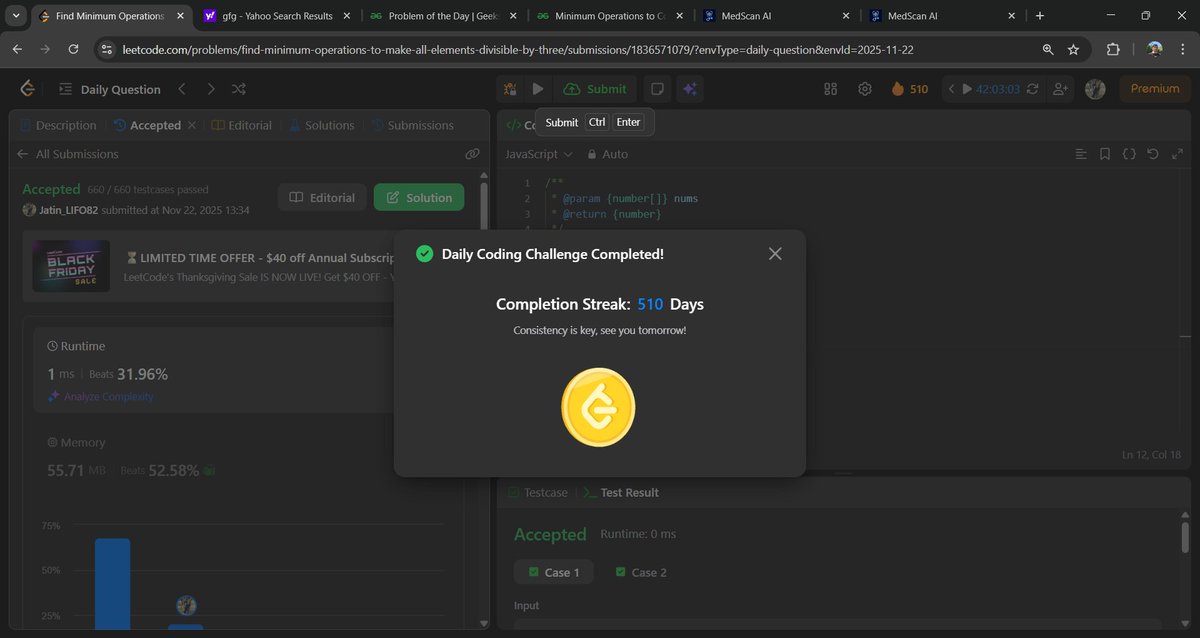The width and height of the screenshot is (1200, 638).
Task: Toggle the Auto lock in language bar
Action: [x=607, y=154]
